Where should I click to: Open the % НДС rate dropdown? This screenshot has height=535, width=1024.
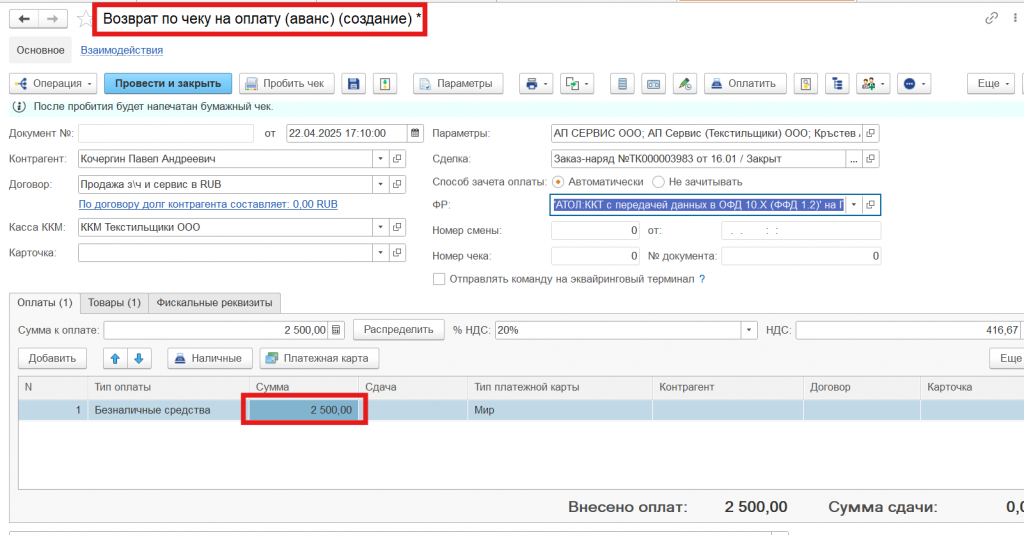(x=749, y=330)
